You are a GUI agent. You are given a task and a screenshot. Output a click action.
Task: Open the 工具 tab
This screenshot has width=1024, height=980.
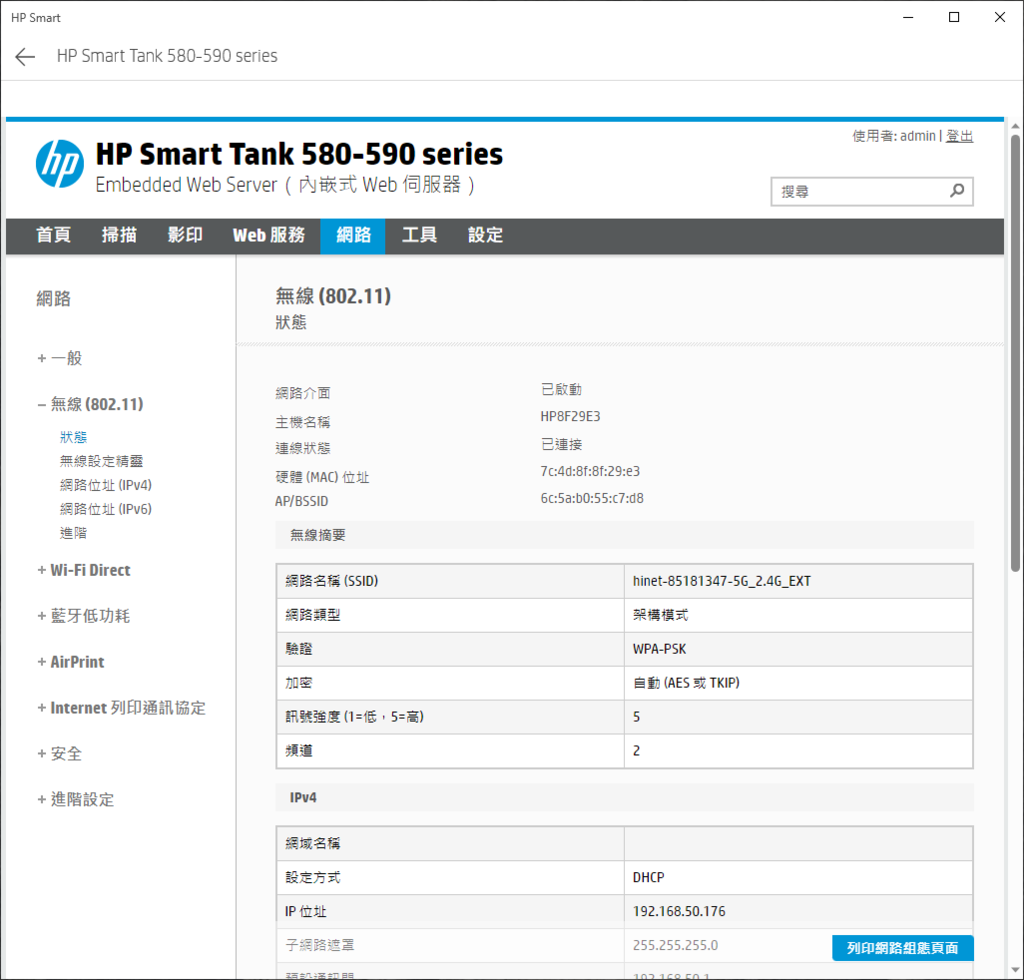[x=419, y=235]
